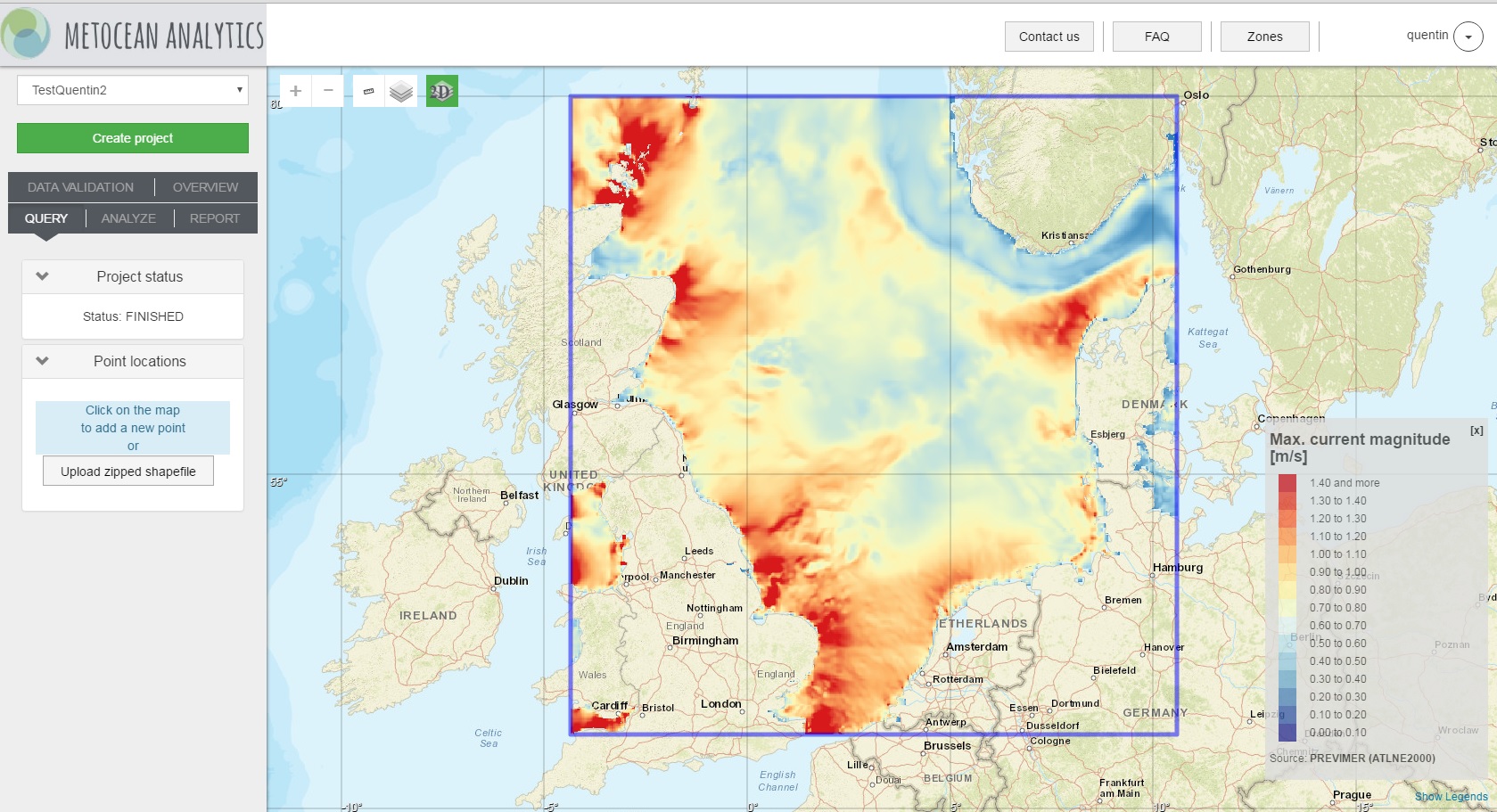Image resolution: width=1497 pixels, height=812 pixels.
Task: Open the REPORT tab
Action: (215, 218)
